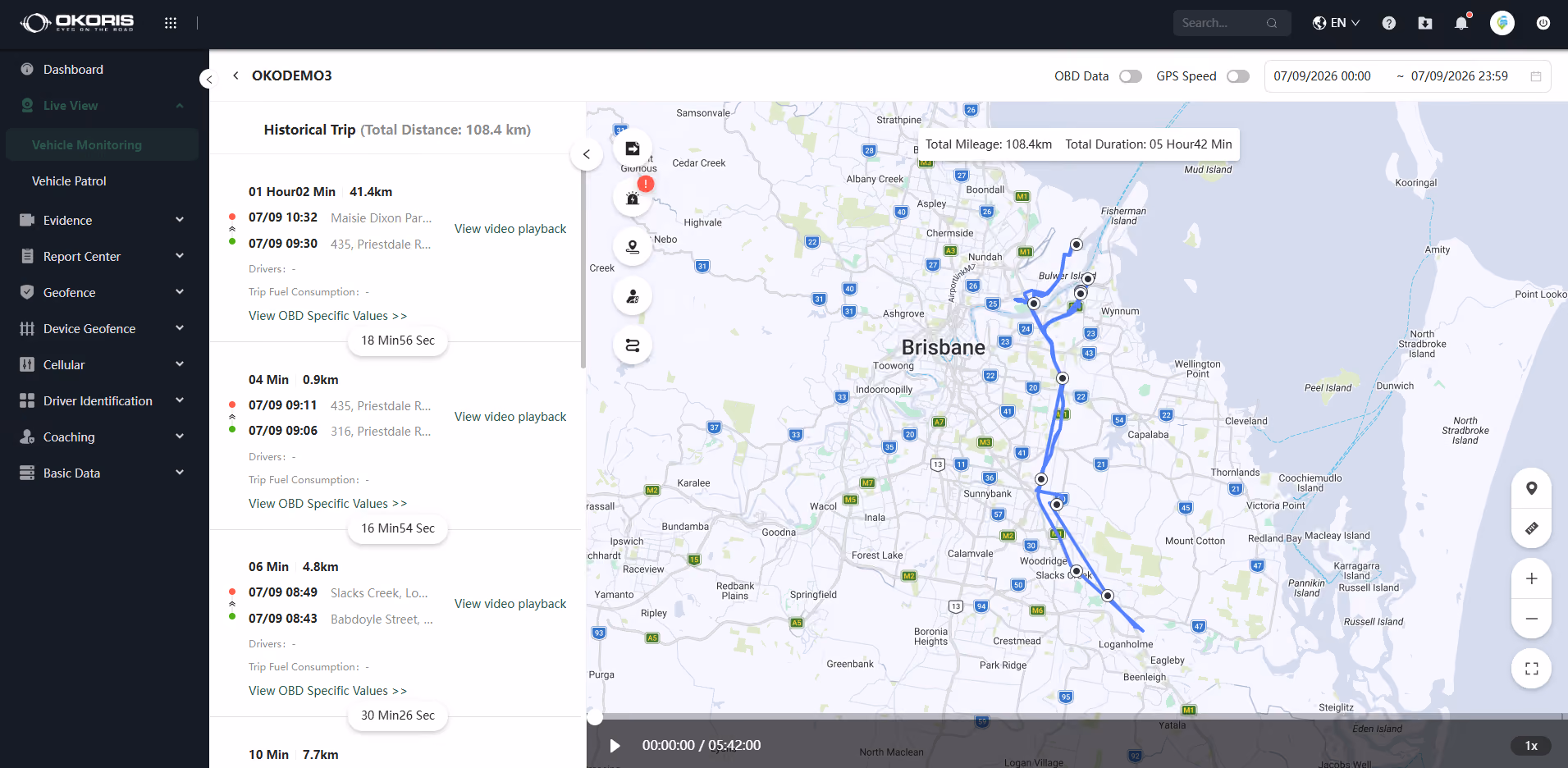
Task: Click the power logout icon
Action: click(x=1543, y=23)
